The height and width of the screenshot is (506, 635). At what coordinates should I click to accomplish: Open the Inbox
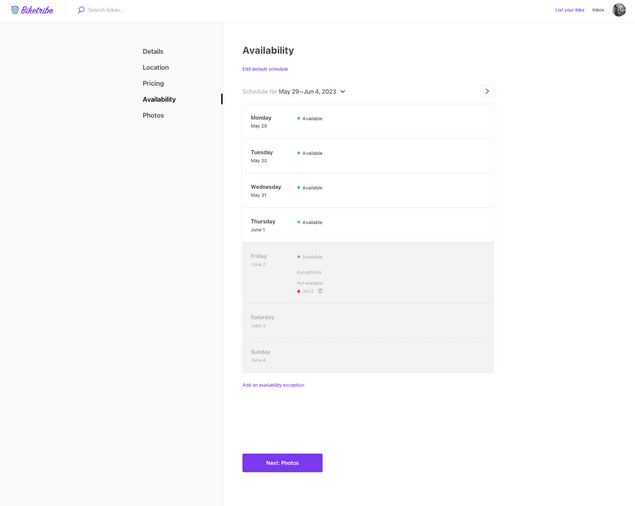point(598,10)
